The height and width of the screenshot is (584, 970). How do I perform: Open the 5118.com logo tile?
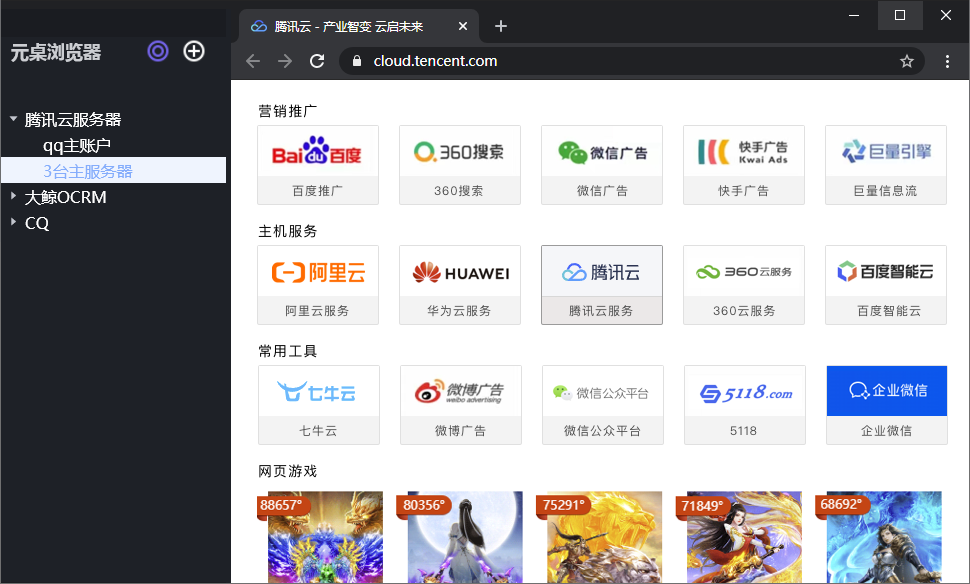pyautogui.click(x=745, y=391)
